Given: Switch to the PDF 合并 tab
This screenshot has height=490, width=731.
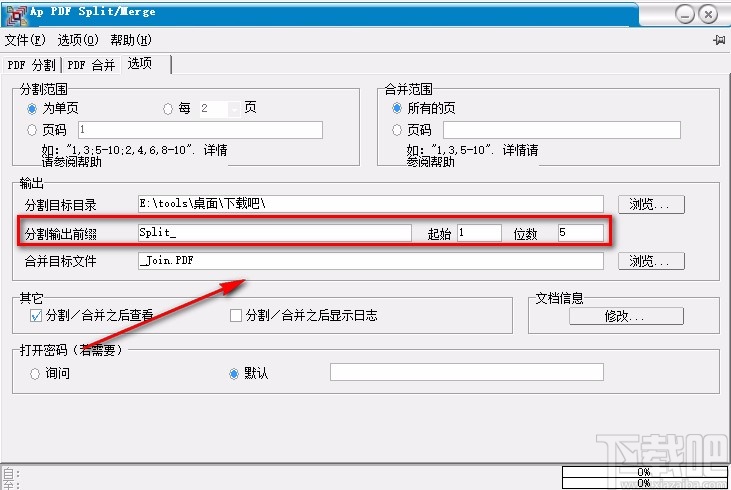Looking at the screenshot, I should pyautogui.click(x=91, y=65).
